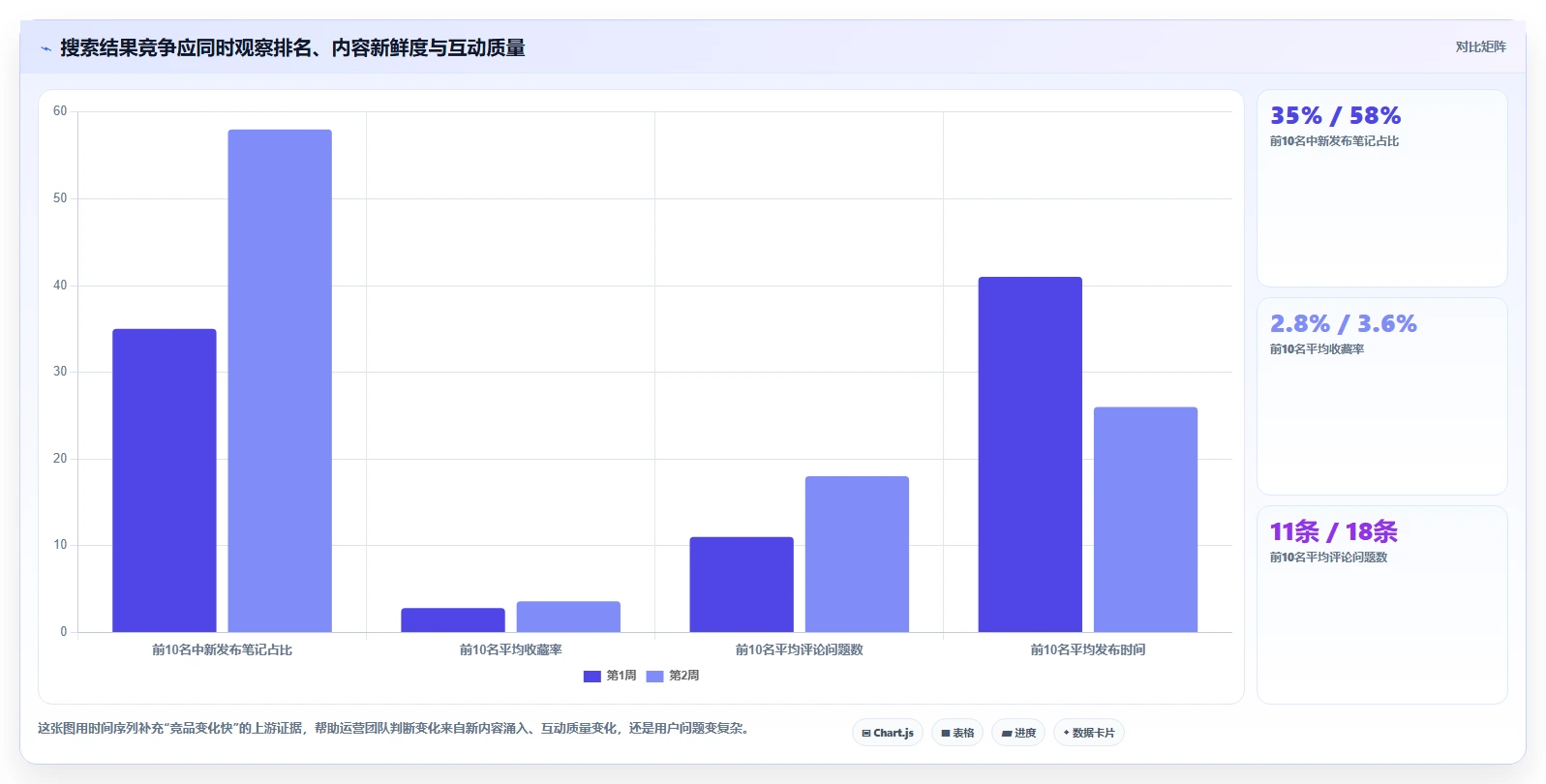Click the 11条 / 18条 card value
The height and width of the screenshot is (784, 1546).
coord(1333,531)
